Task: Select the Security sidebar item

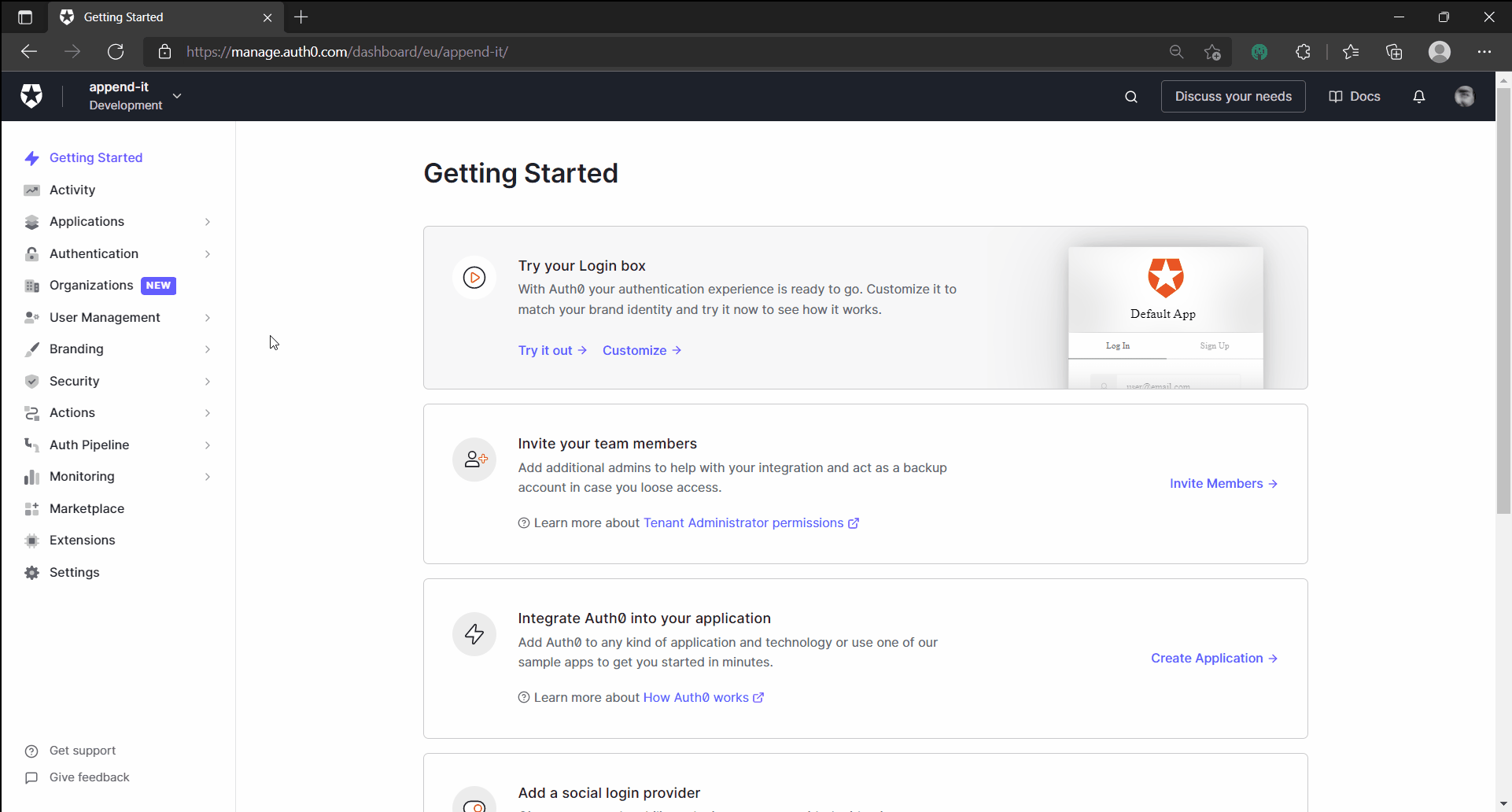Action: pyautogui.click(x=74, y=381)
